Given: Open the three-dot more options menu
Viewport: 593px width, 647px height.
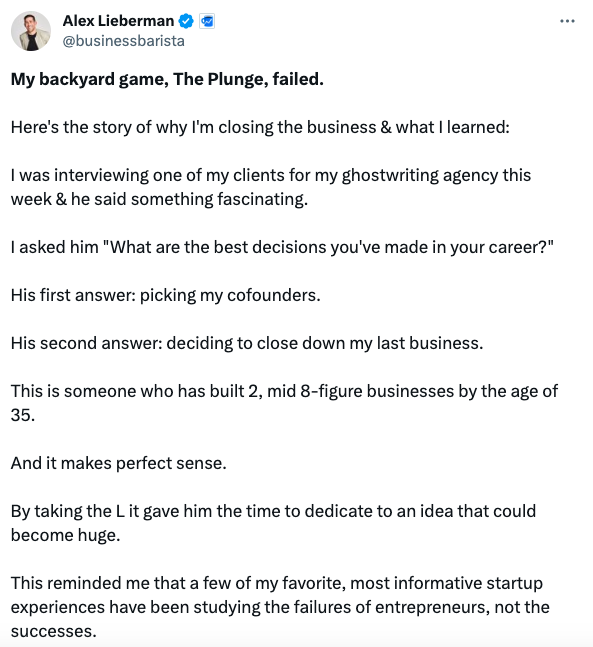Looking at the screenshot, I should [567, 21].
